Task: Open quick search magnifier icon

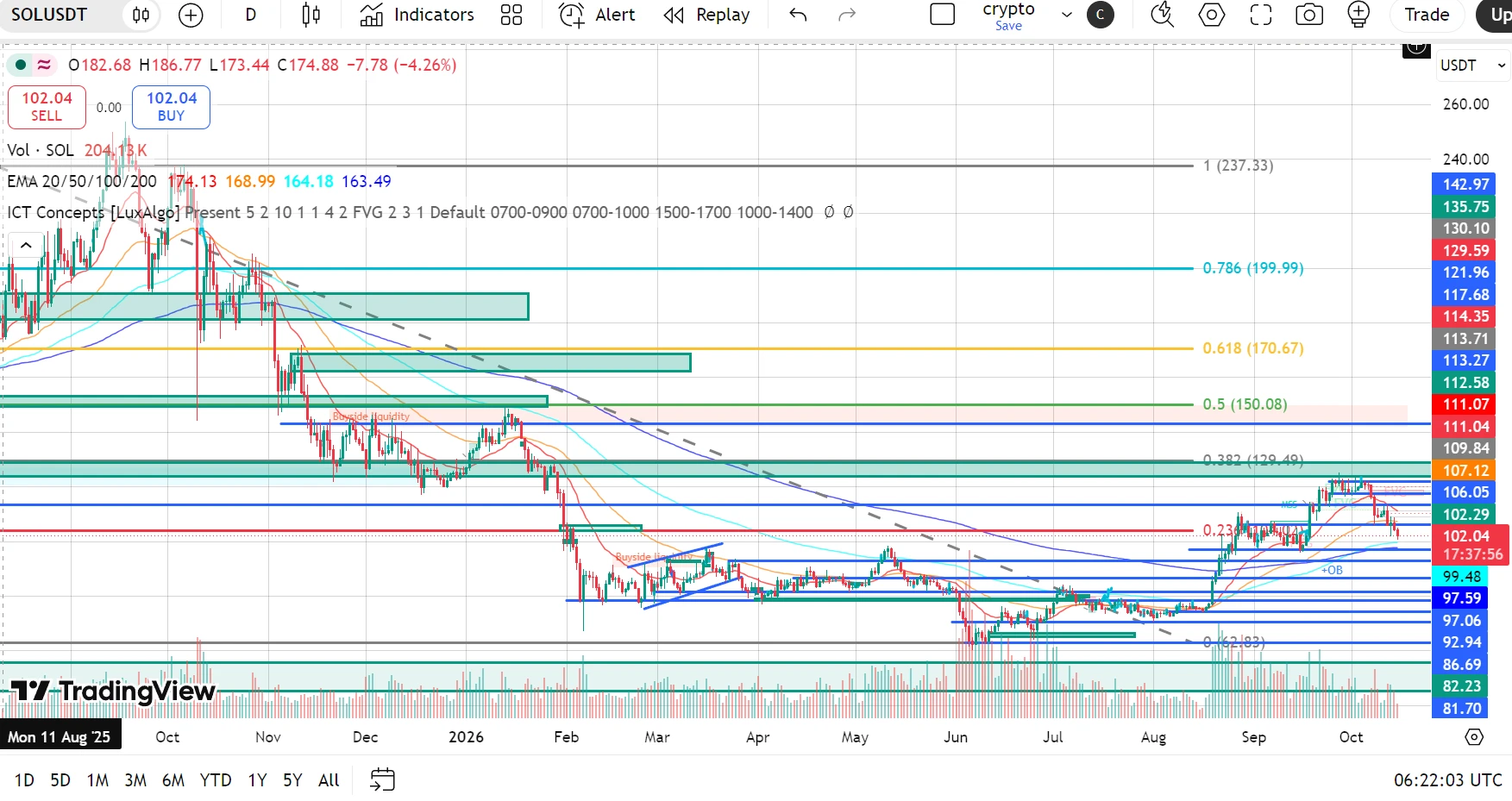Action: click(x=1163, y=15)
